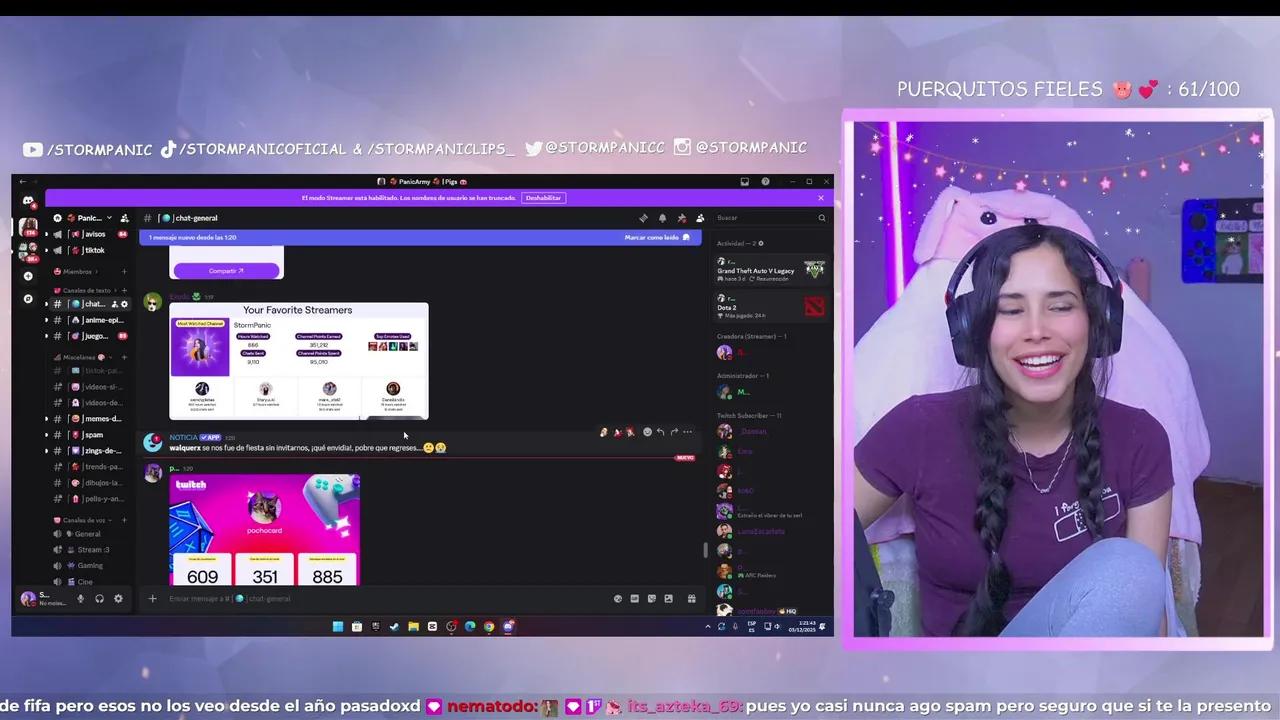Click Deshabilitar streamer mode button
Screen dimensions: 1280x720
[x=543, y=198]
